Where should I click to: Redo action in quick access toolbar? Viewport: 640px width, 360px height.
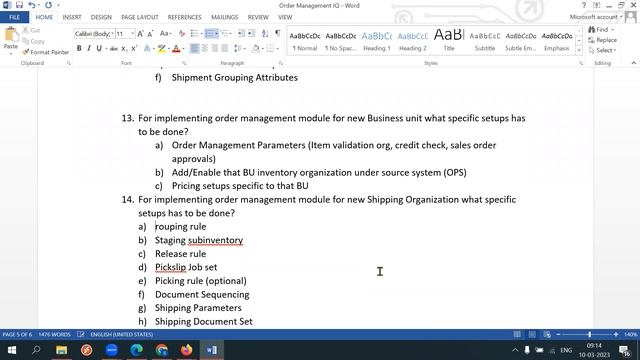[x=48, y=5]
